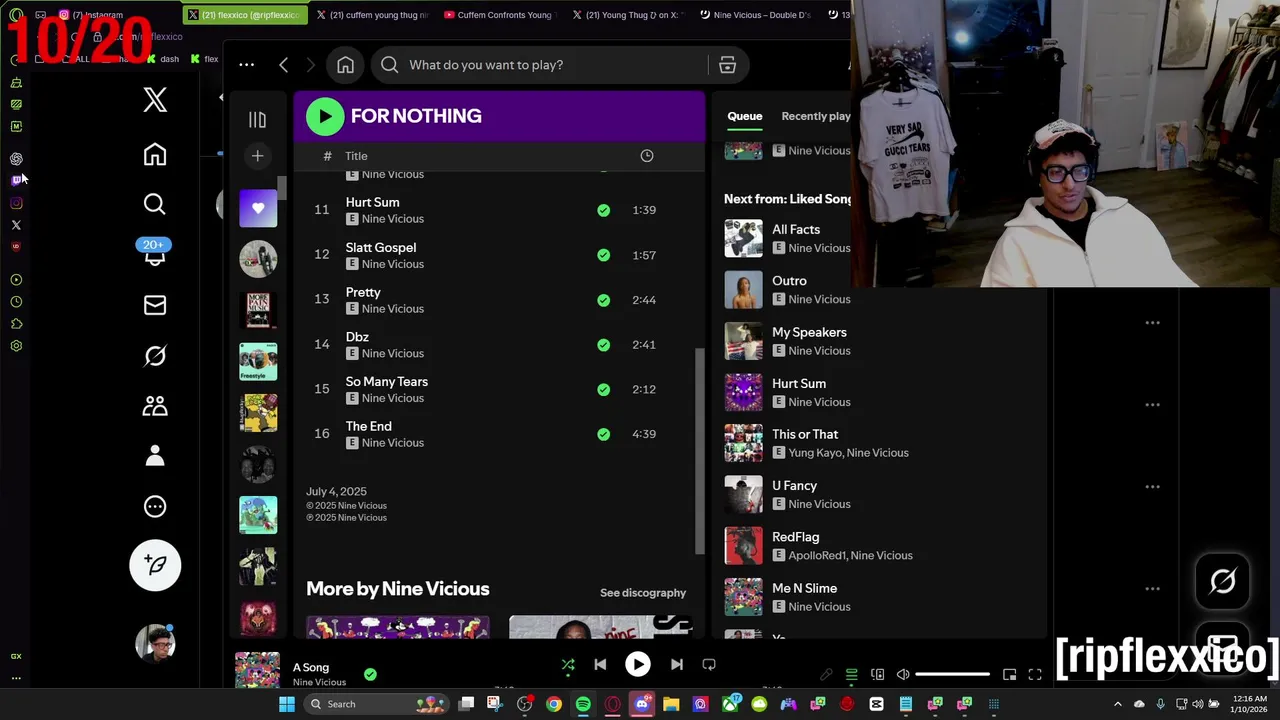Enter full screen player view
1280x720 pixels.
1035,675
